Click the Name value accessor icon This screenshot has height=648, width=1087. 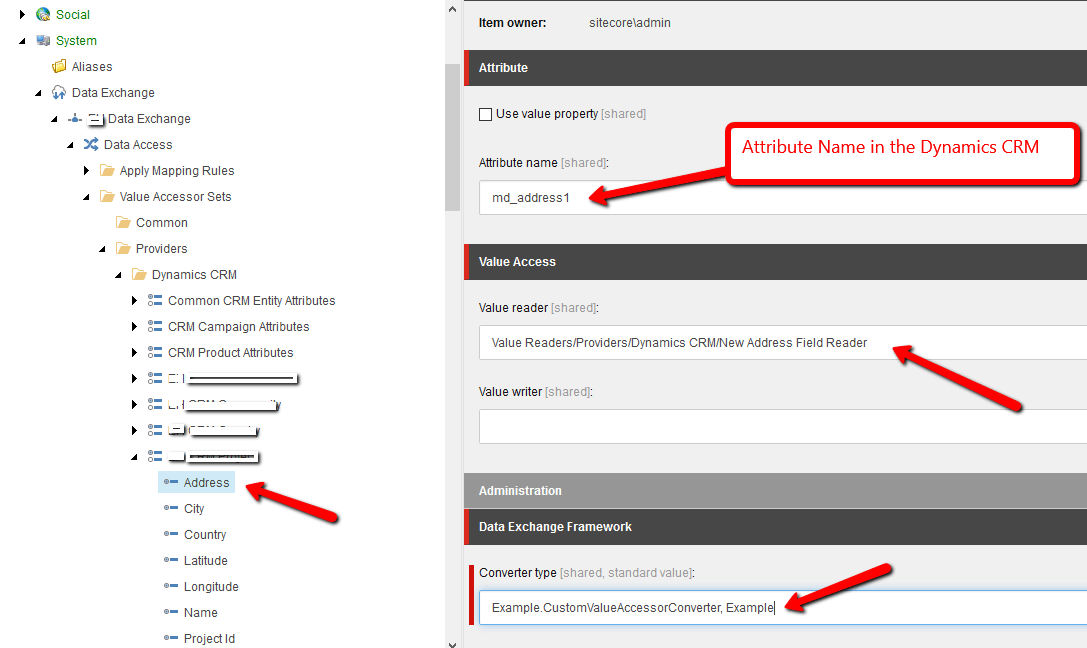click(x=171, y=612)
